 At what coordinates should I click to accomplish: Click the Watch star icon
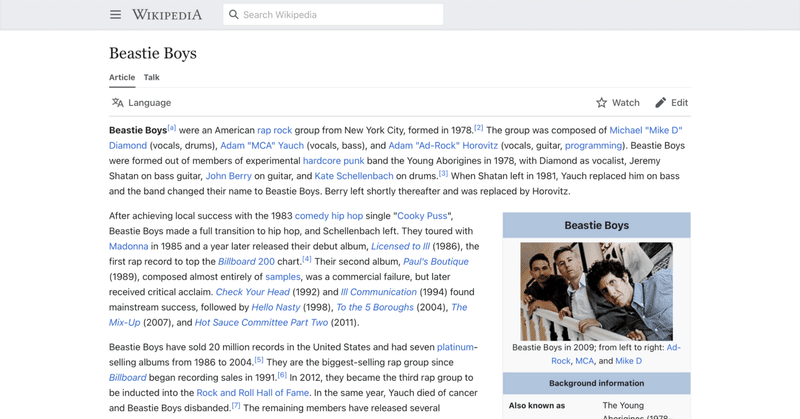coord(601,102)
